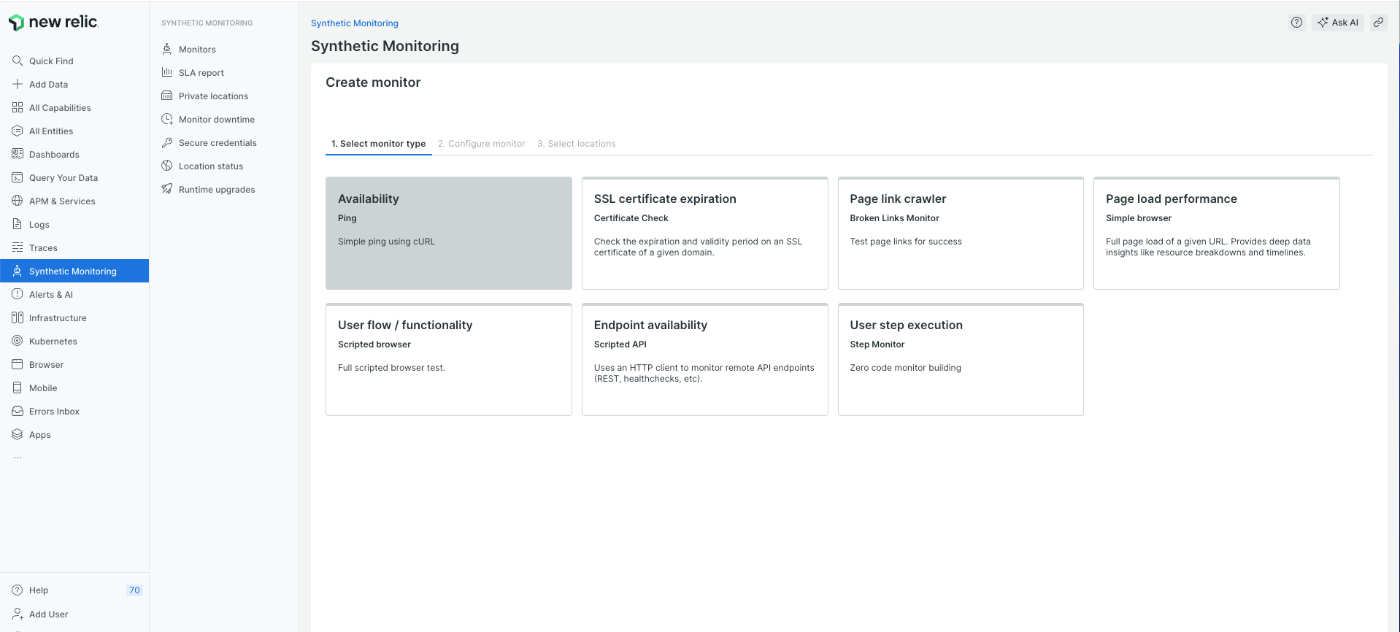Click the Monitor downtime clock icon
1400x632 pixels.
tap(168, 119)
